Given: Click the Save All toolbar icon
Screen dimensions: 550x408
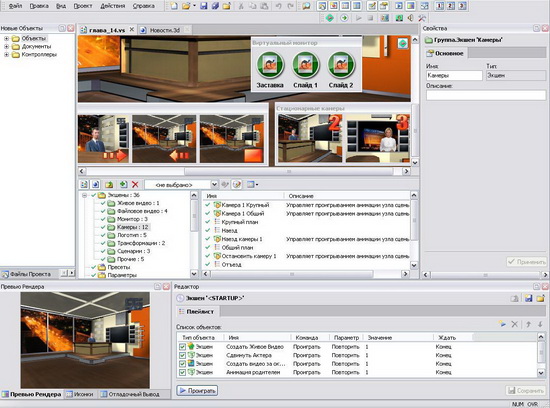Looking at the screenshot, I should pos(215,6).
